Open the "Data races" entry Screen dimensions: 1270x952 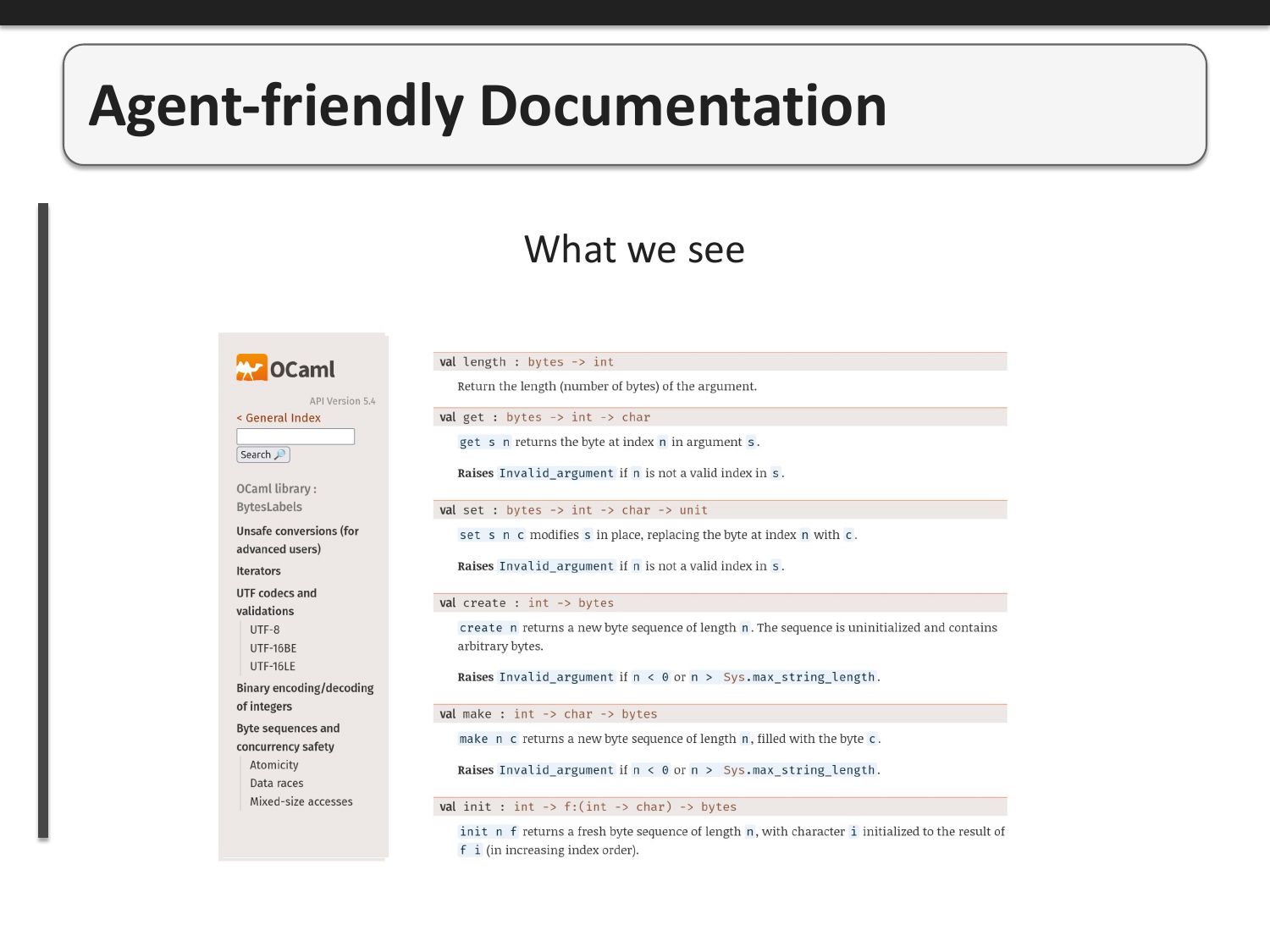[276, 783]
